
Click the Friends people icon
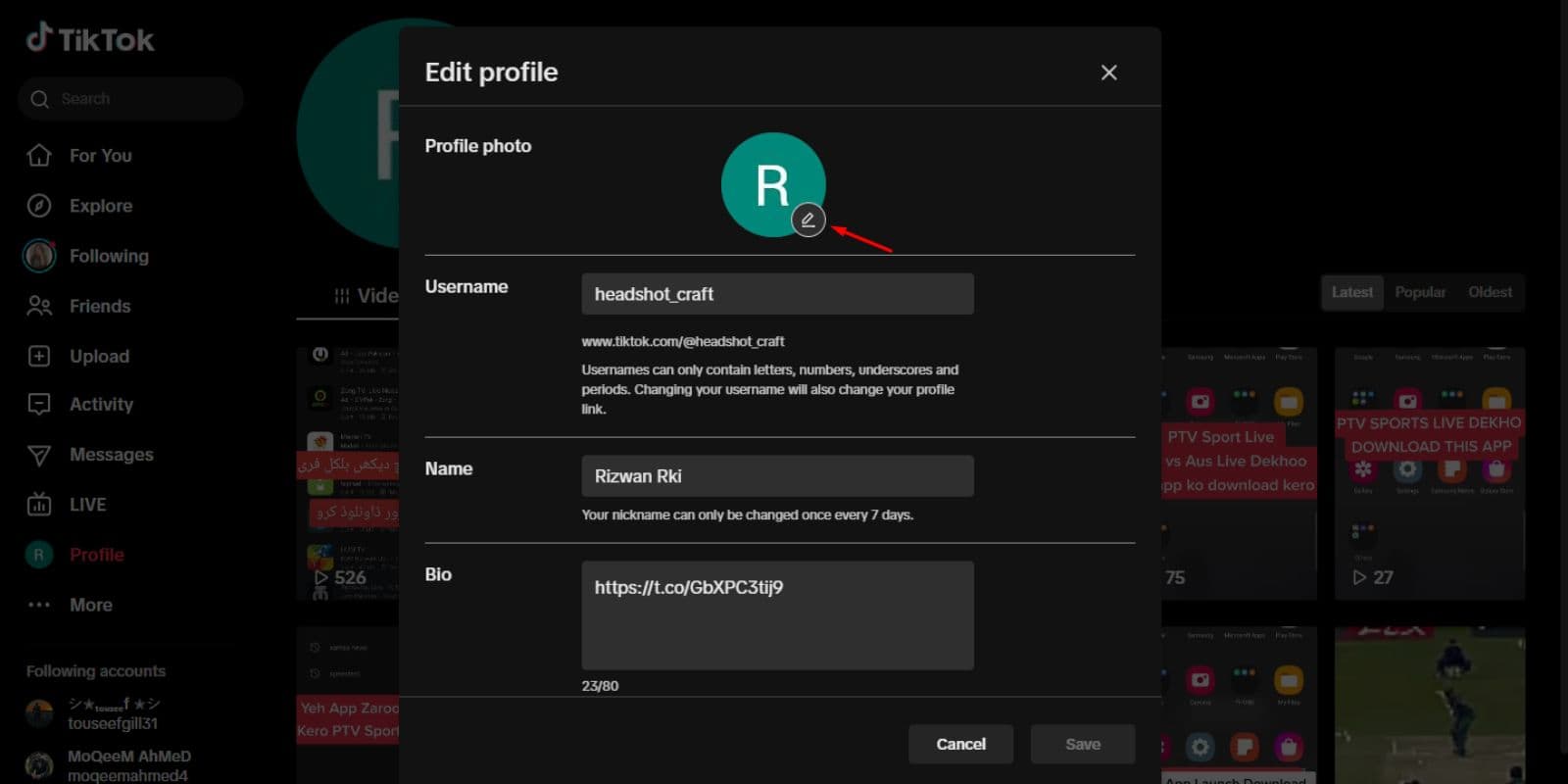click(x=39, y=306)
